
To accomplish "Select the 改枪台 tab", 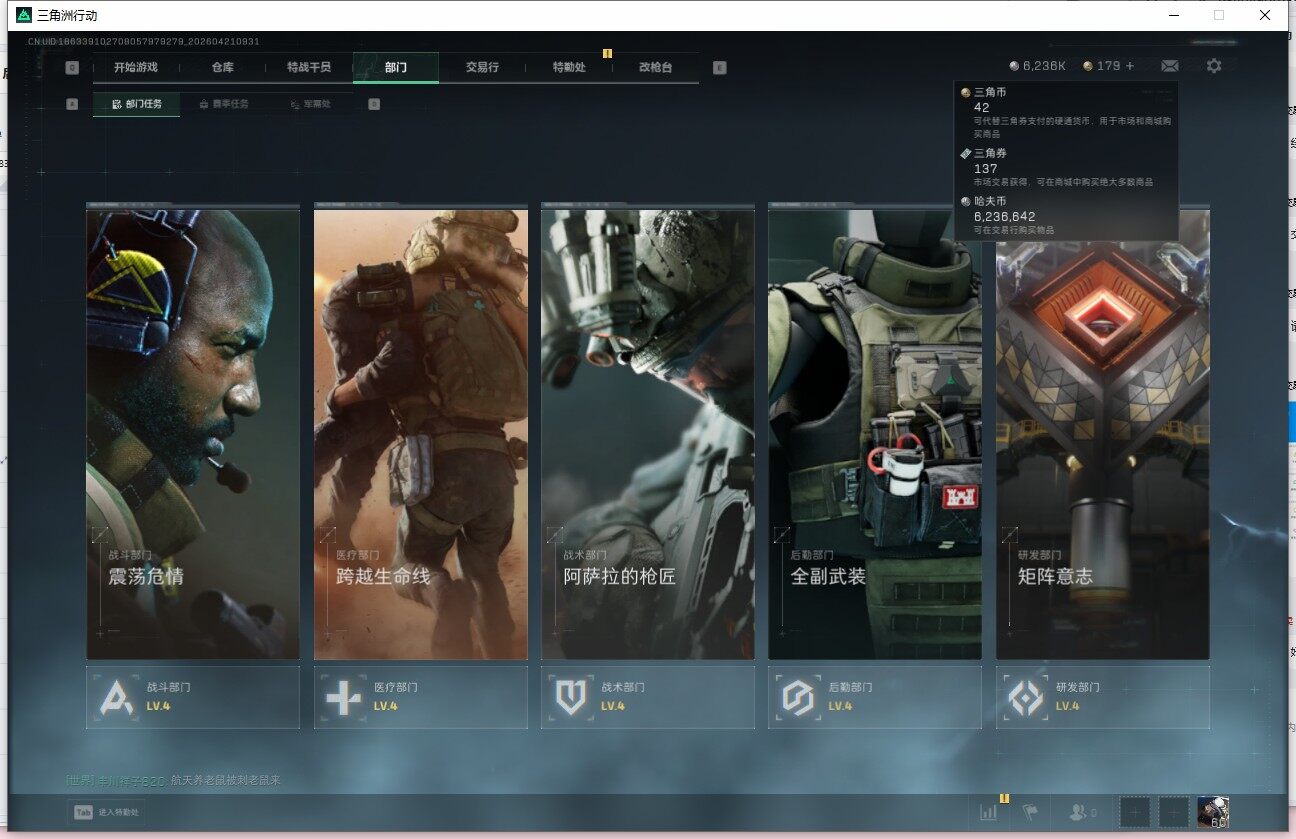I will pyautogui.click(x=655, y=67).
